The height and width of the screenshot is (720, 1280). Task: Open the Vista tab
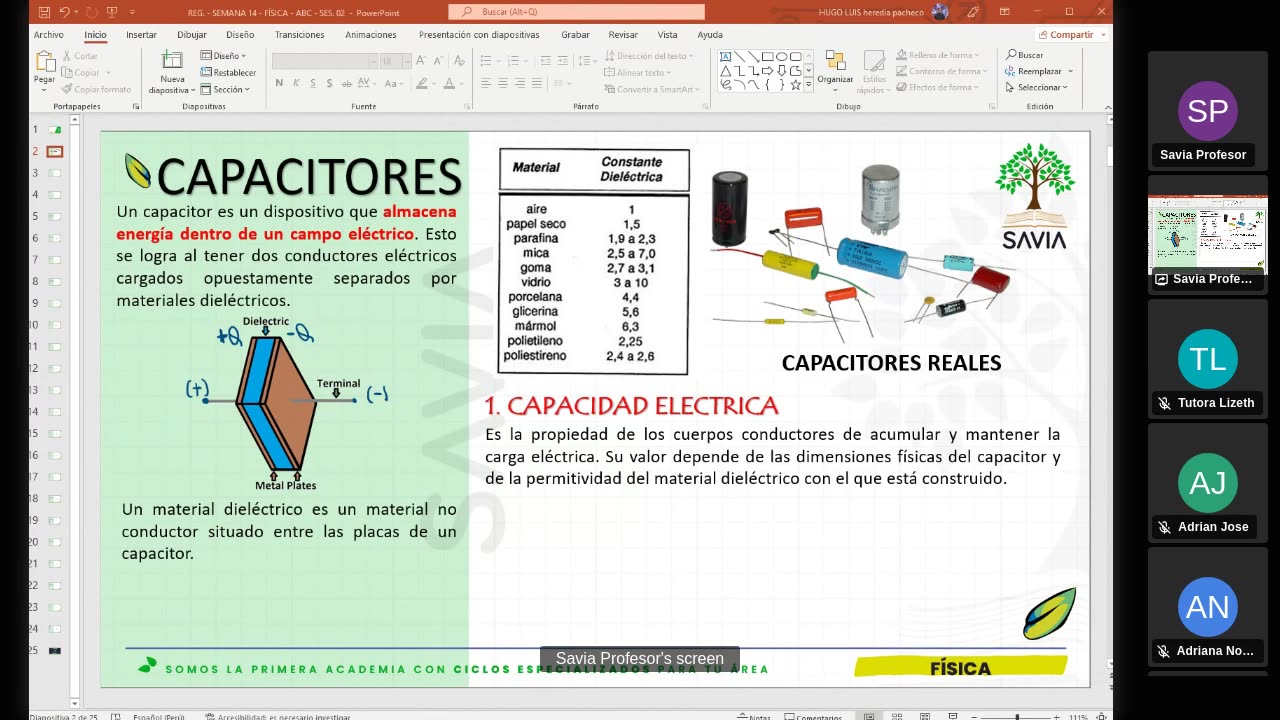[x=667, y=34]
